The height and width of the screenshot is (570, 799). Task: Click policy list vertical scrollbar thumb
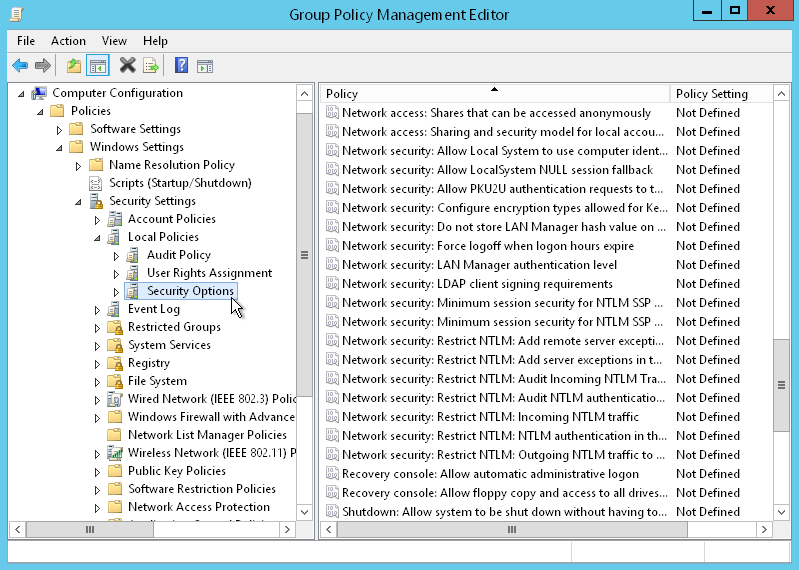782,386
